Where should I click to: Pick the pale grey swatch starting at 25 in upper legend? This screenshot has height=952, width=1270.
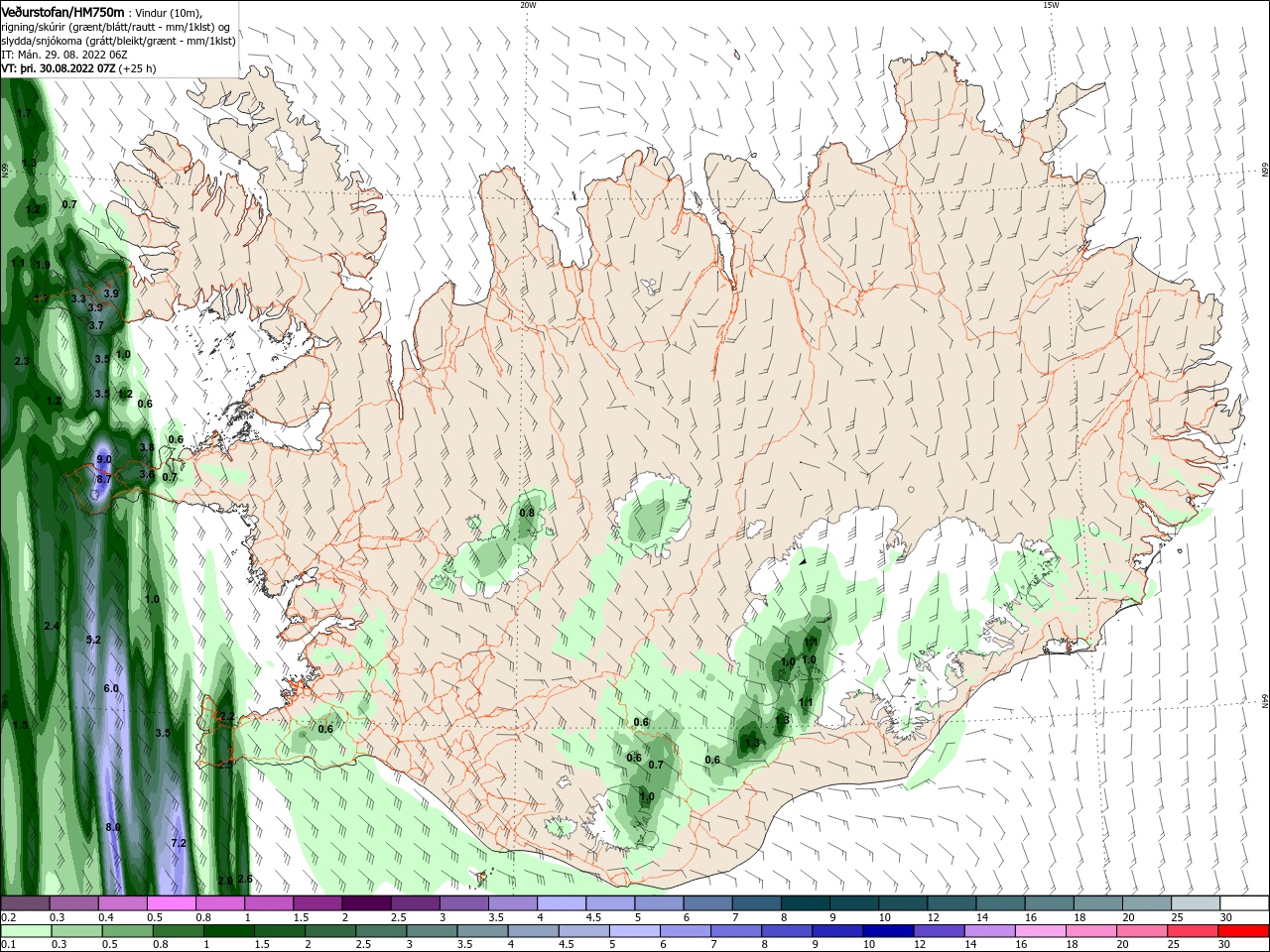click(x=1196, y=903)
